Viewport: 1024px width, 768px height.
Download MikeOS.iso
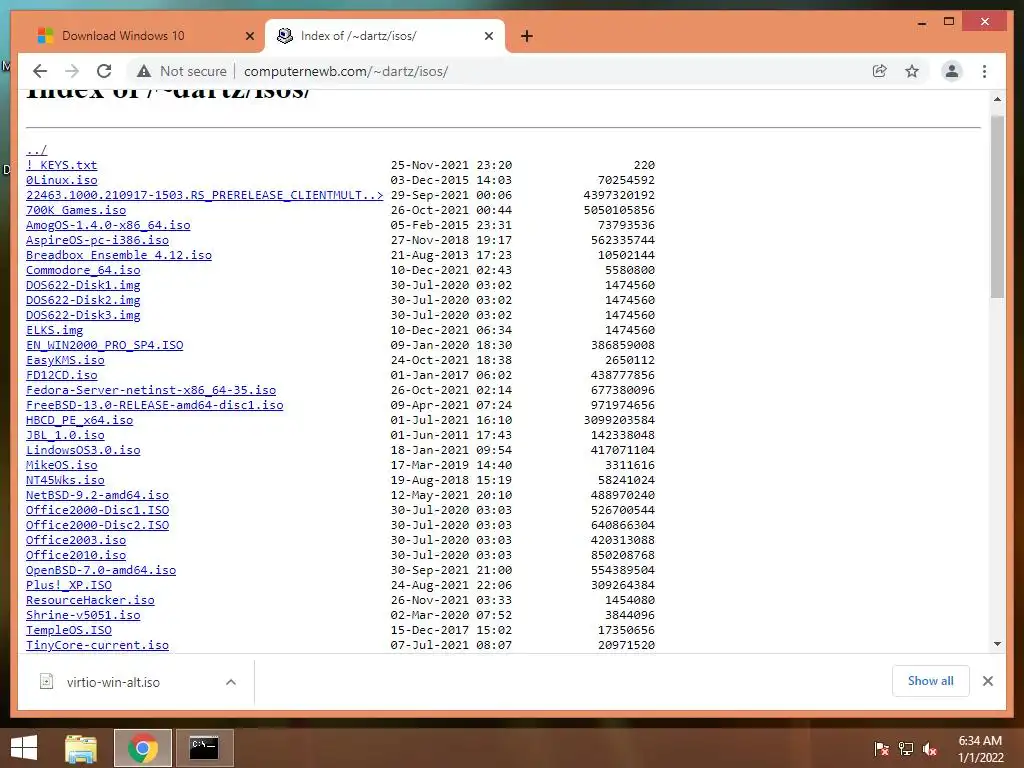tap(61, 466)
